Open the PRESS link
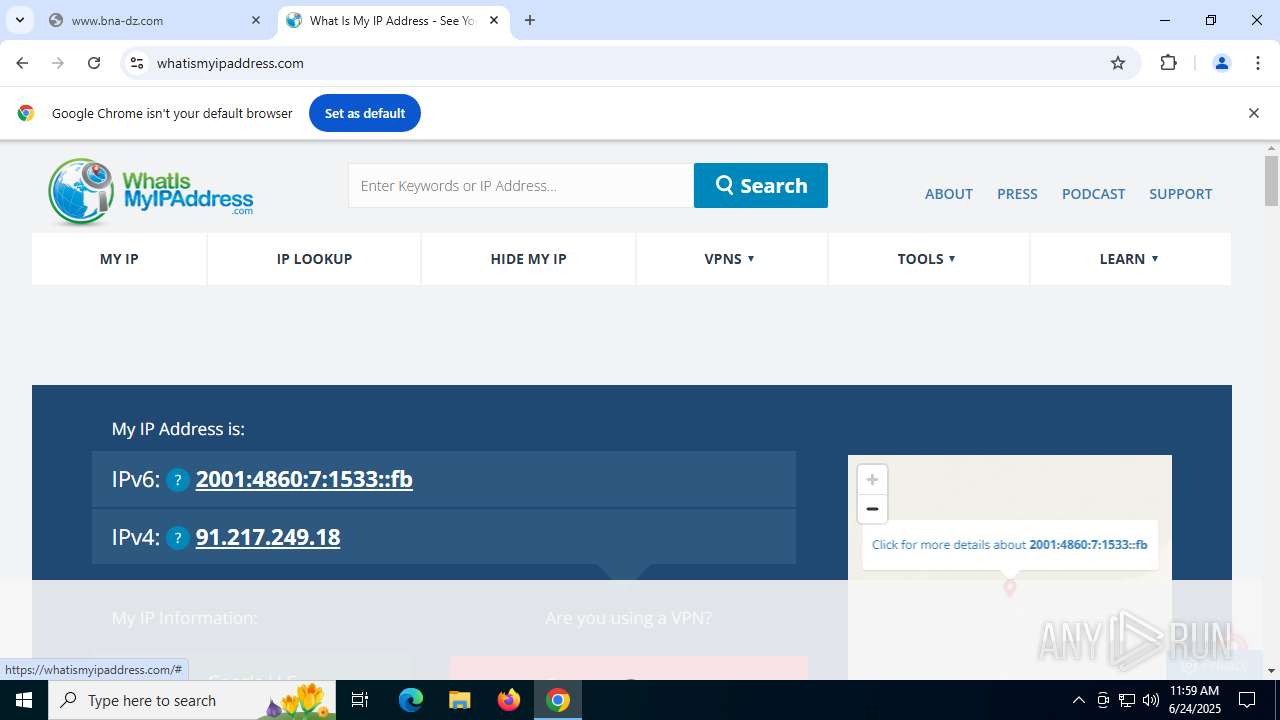 [1017, 194]
